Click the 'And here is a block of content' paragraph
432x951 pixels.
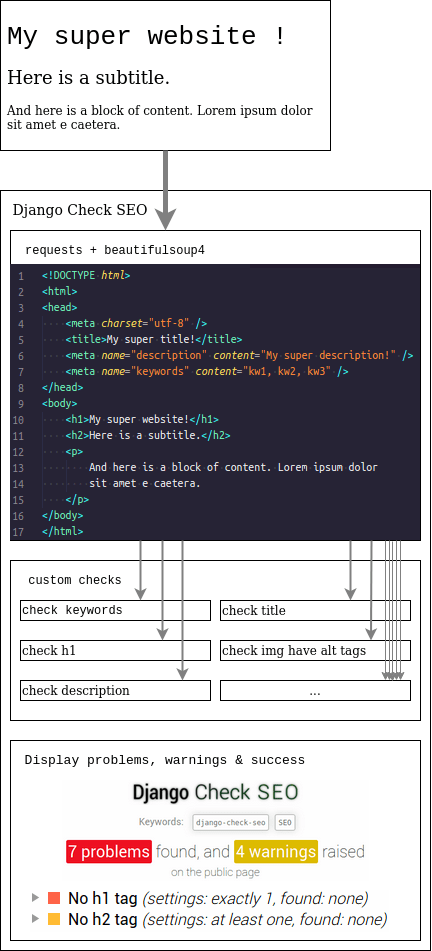point(160,118)
